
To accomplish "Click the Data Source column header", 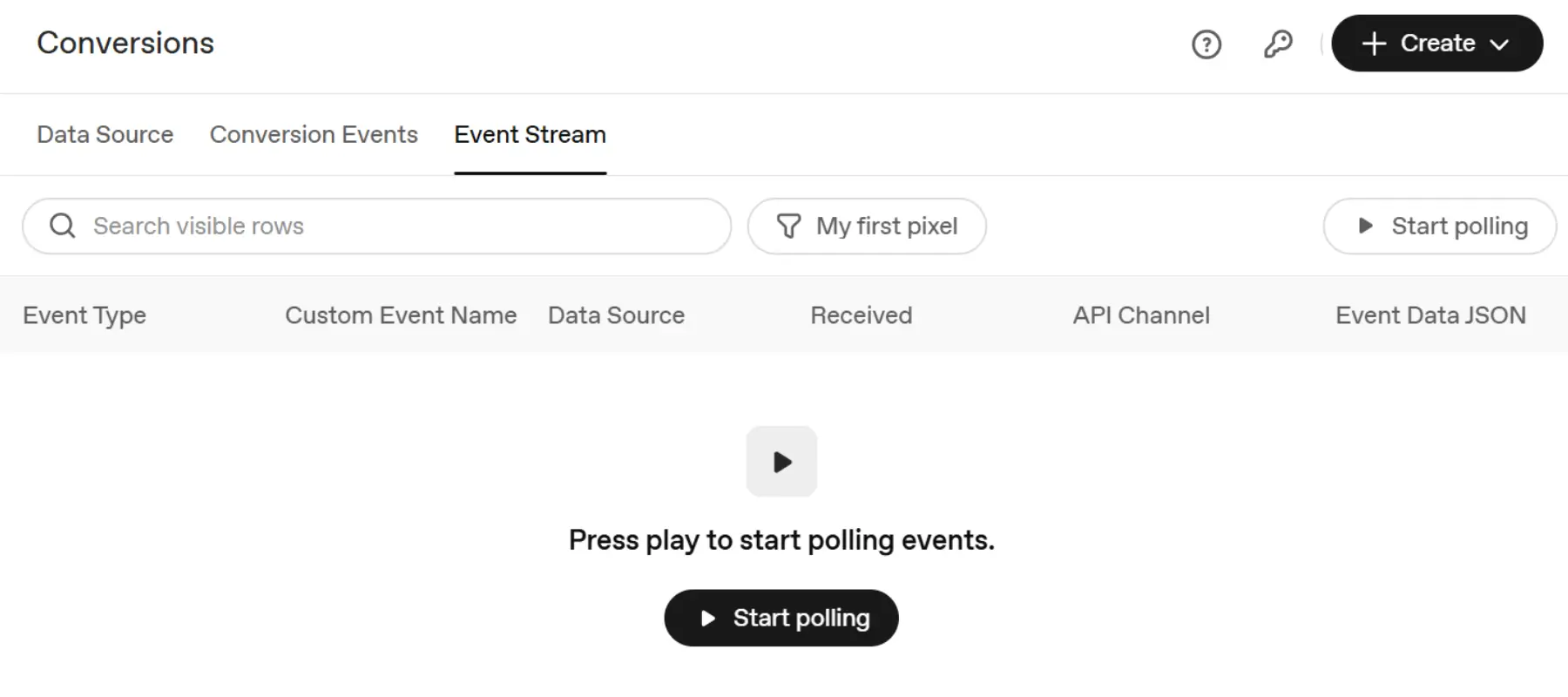I will point(616,315).
